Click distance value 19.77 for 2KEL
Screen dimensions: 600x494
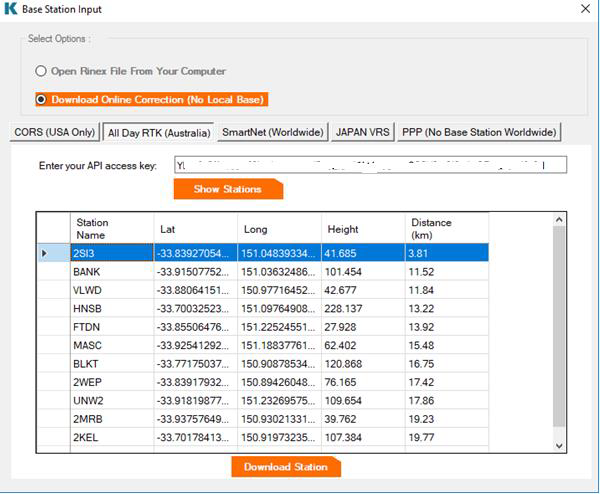click(447, 437)
